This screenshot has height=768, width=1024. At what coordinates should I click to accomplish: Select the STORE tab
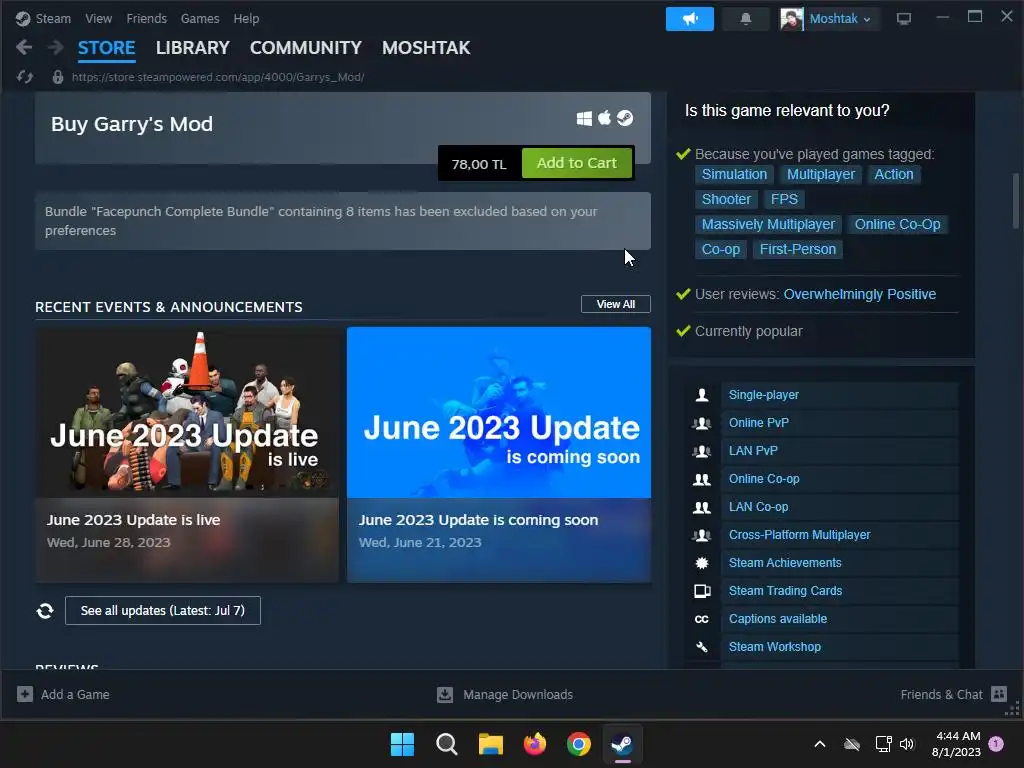[106, 48]
